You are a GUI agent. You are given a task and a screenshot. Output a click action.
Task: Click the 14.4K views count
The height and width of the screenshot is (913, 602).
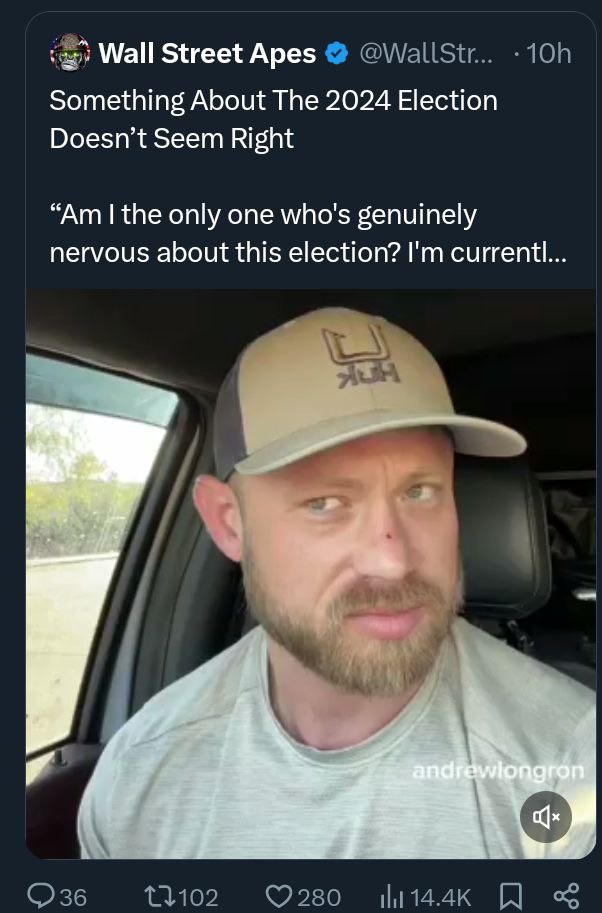coord(440,897)
